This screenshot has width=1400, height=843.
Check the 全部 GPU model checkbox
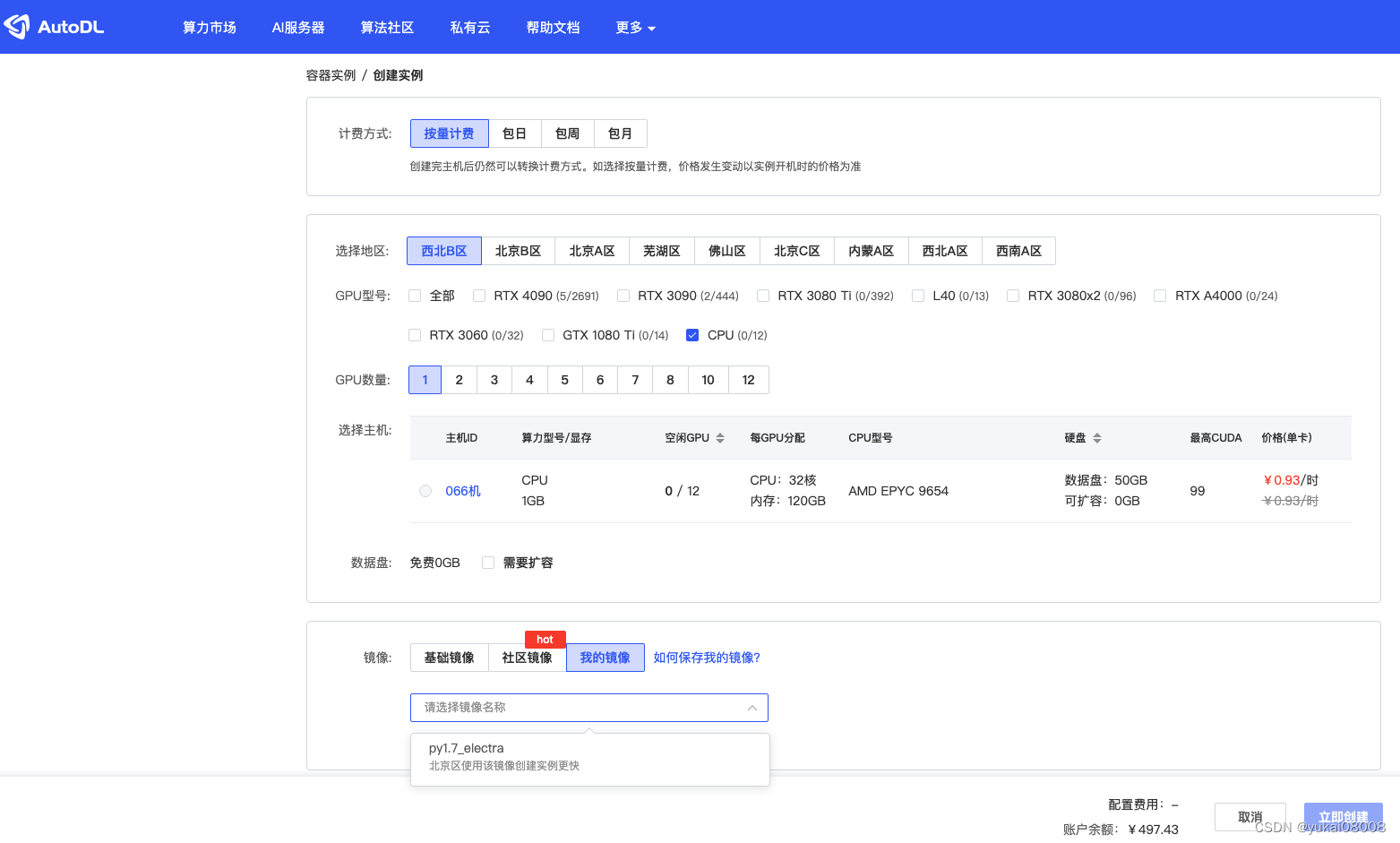tap(415, 296)
